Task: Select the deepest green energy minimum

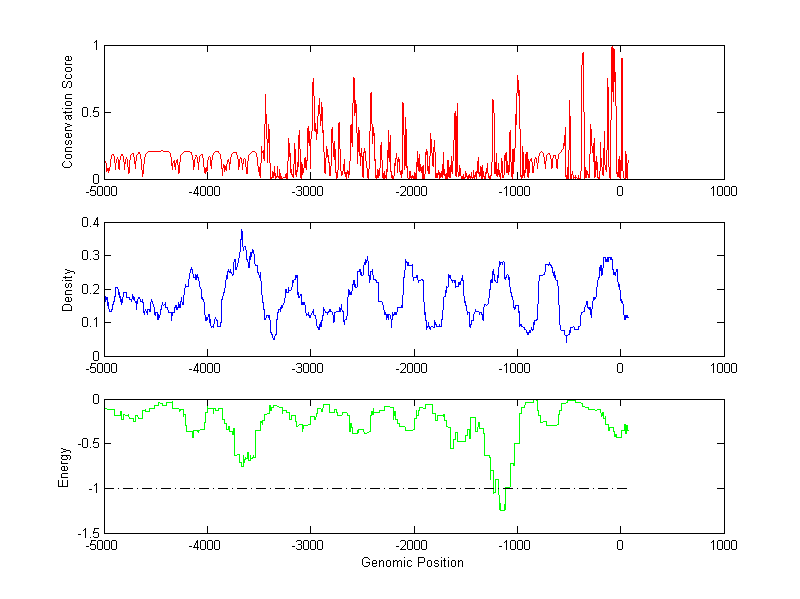Action: 502,509
